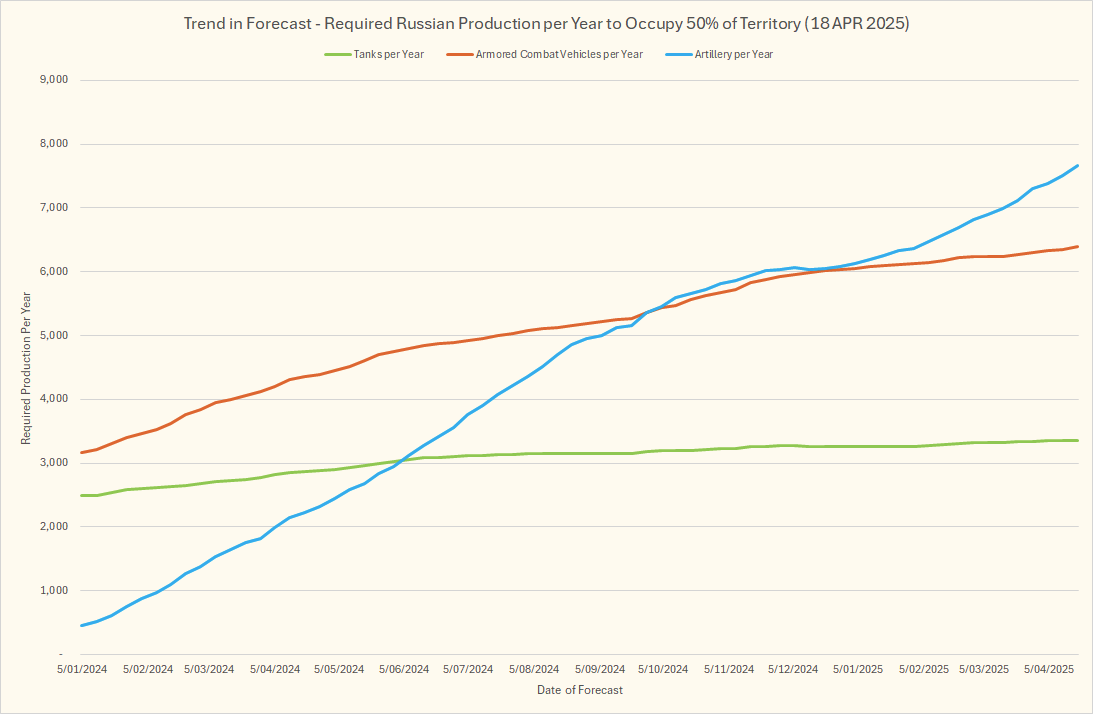
Task: Click the orange line's leftmost starting point
Action: click(x=81, y=453)
